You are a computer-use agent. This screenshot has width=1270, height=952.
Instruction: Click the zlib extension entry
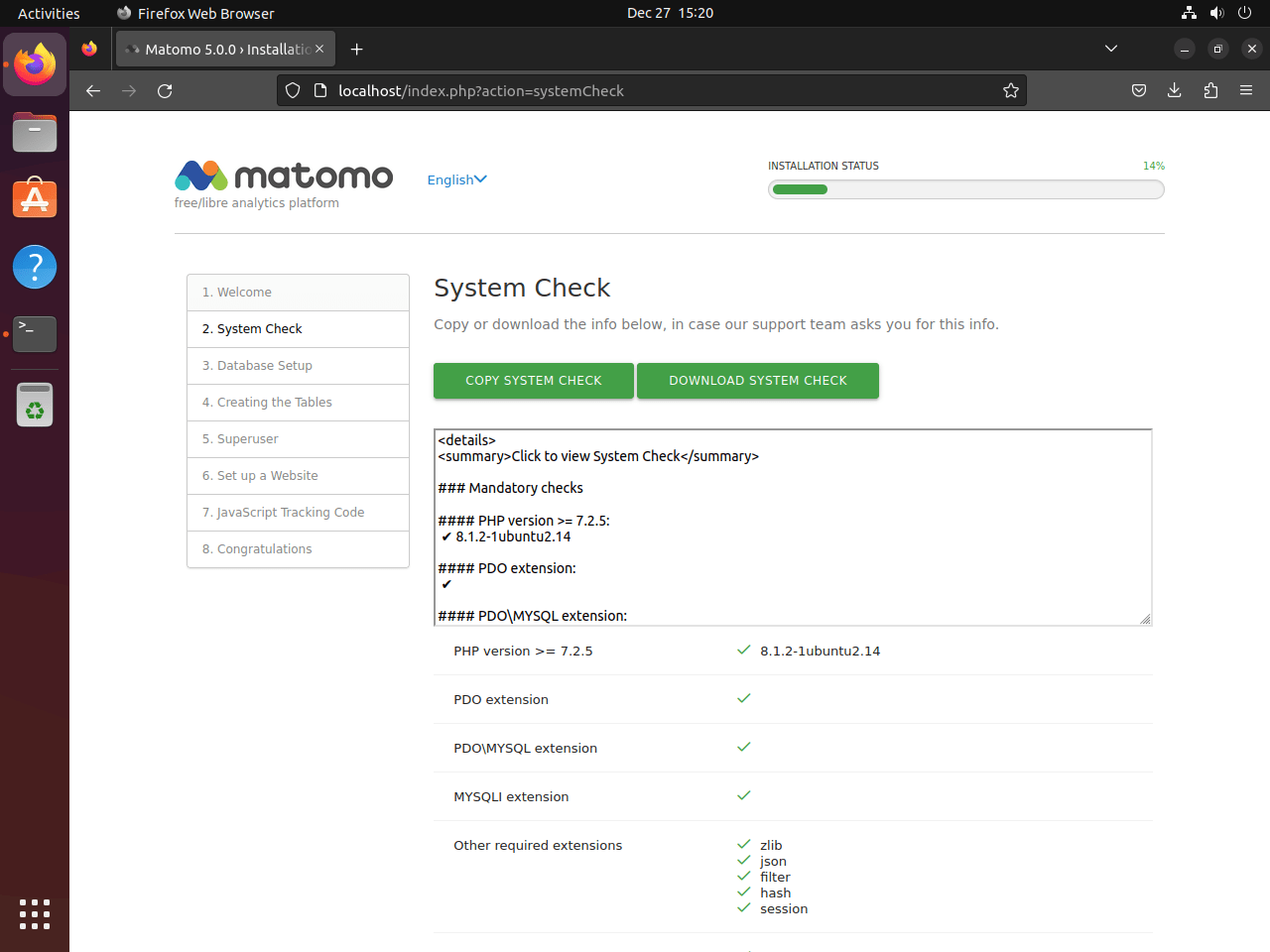click(771, 846)
